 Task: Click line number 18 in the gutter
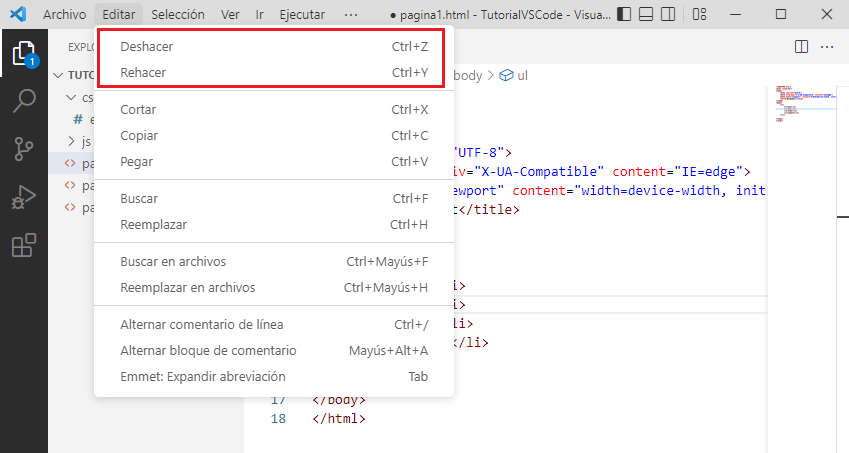click(278, 418)
